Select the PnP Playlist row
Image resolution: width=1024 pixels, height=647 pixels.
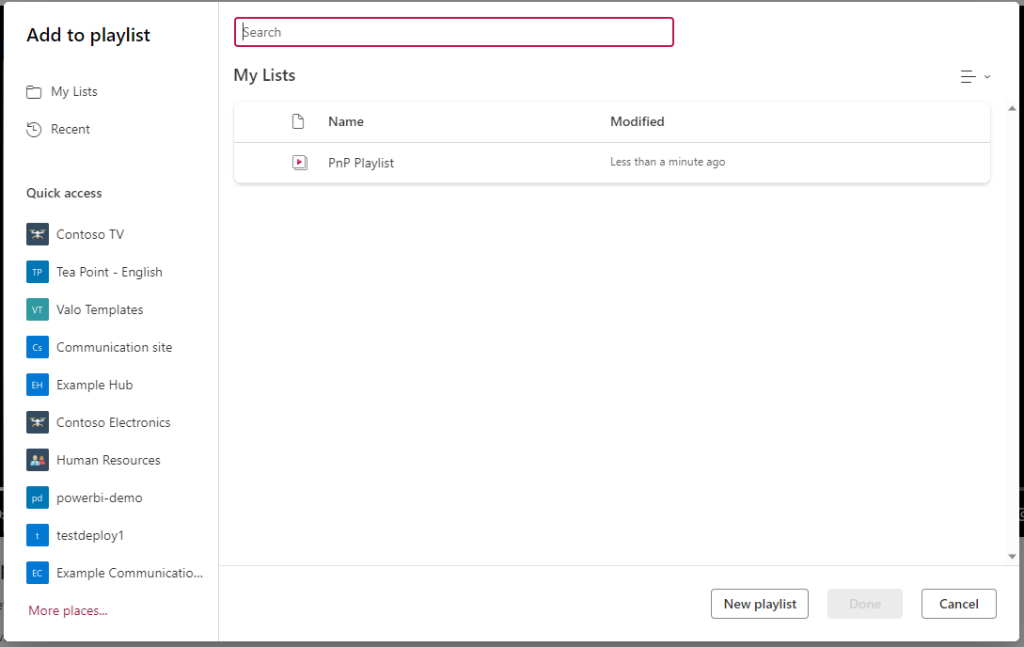pyautogui.click(x=612, y=163)
